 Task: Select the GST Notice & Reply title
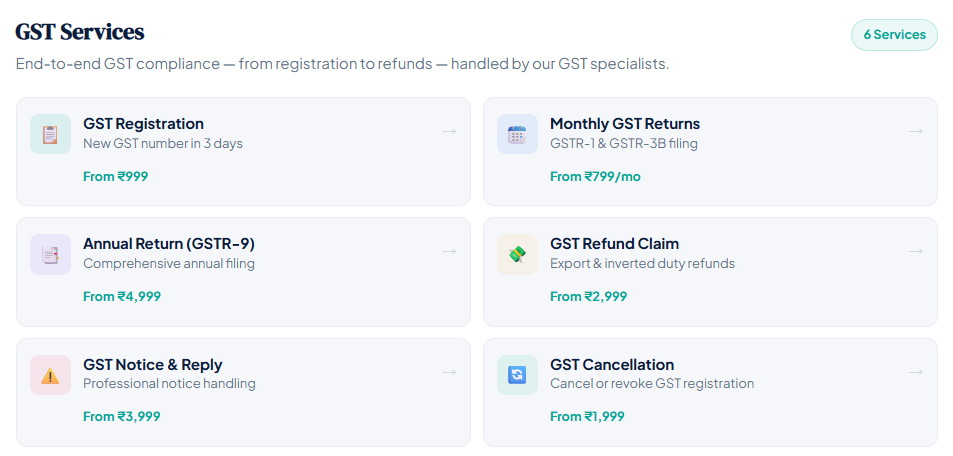(152, 365)
